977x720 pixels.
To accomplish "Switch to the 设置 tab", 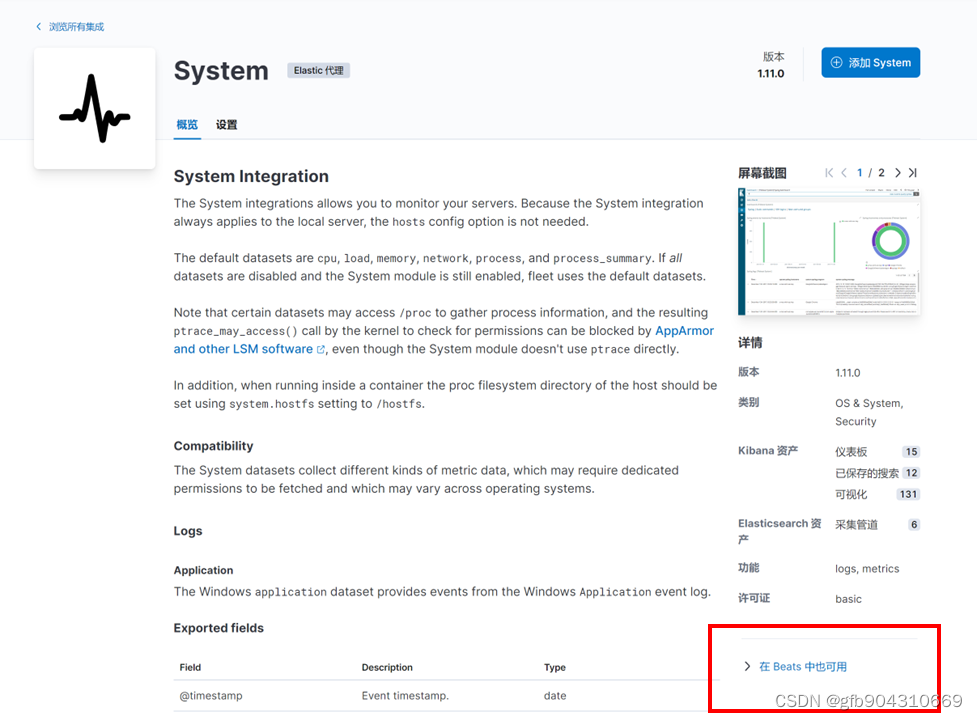I will coord(226,125).
